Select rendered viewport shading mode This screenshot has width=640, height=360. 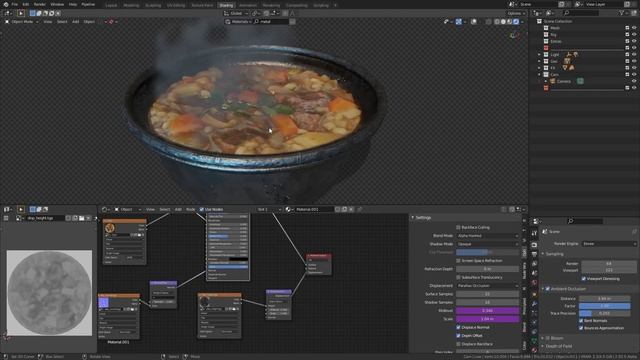click(x=516, y=22)
